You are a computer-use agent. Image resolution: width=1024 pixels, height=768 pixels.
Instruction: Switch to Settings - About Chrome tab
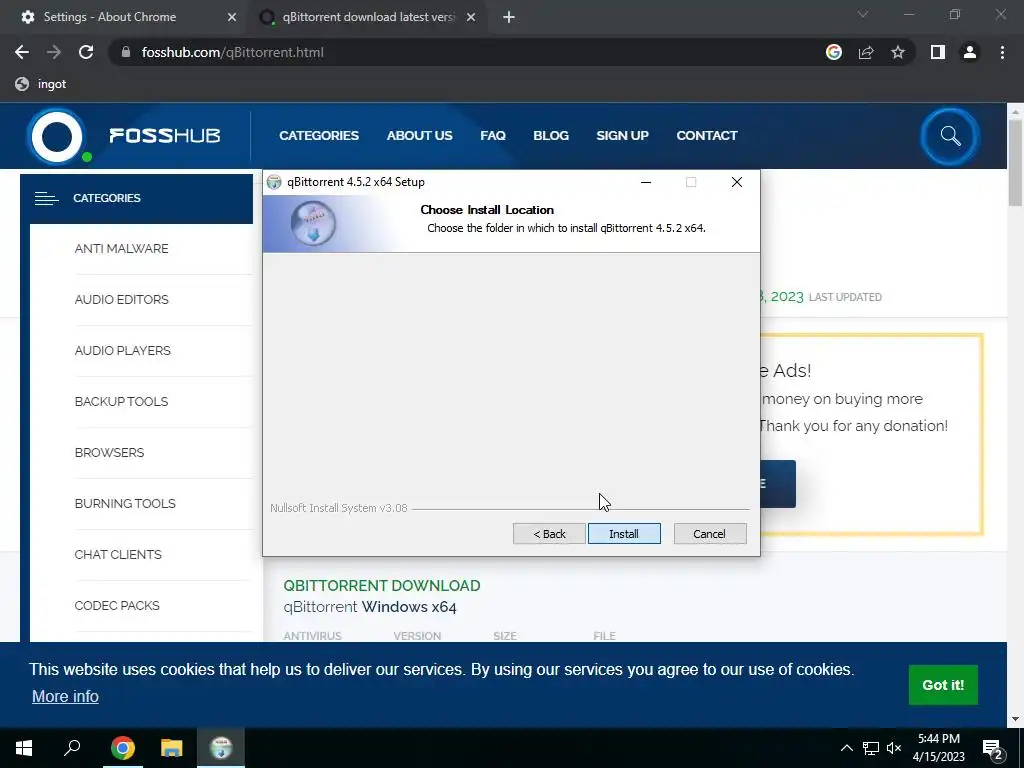[x=124, y=17]
